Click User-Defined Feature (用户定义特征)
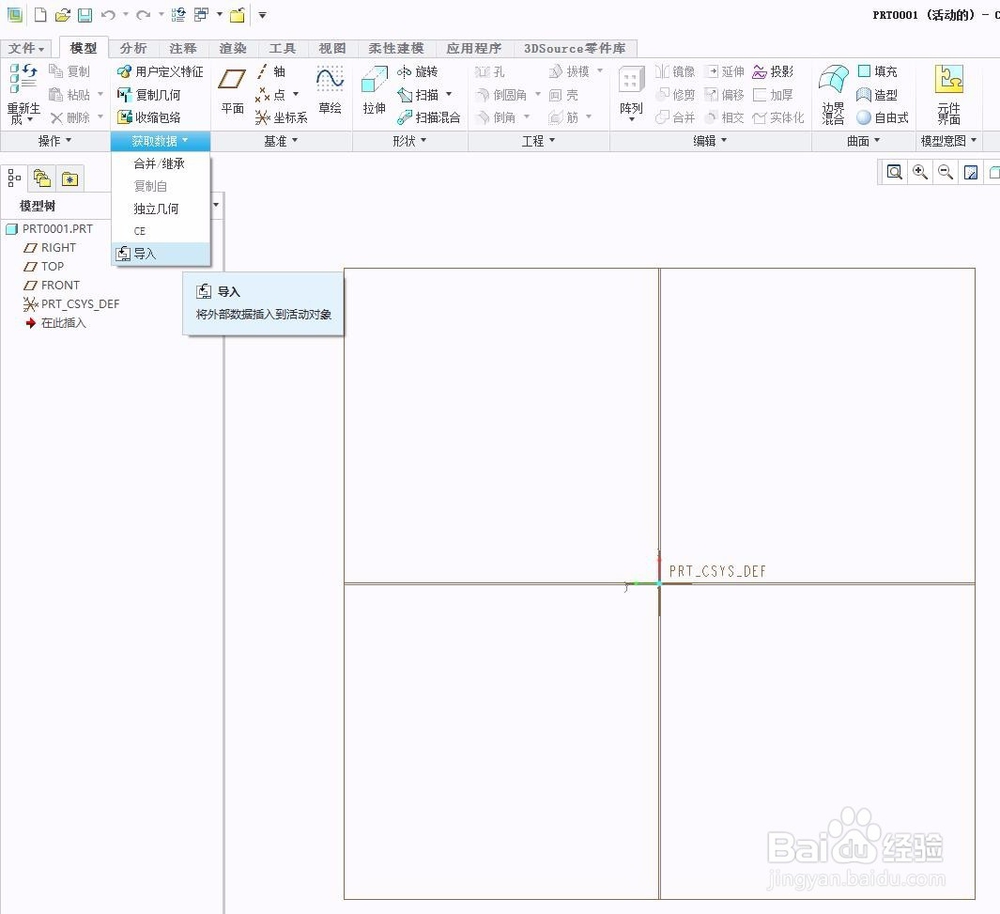This screenshot has height=914, width=1000. click(160, 71)
